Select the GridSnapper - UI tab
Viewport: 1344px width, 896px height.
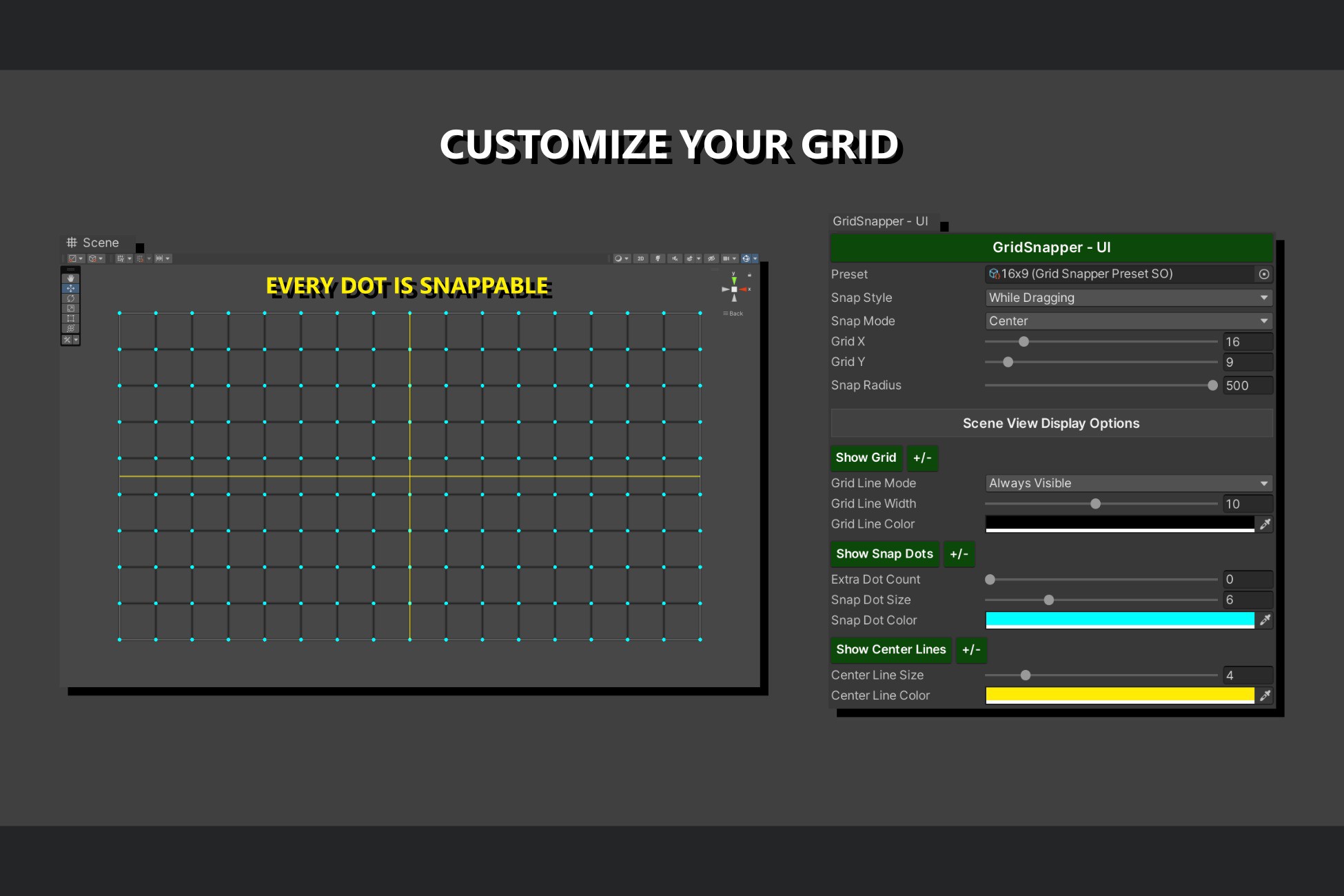880,221
